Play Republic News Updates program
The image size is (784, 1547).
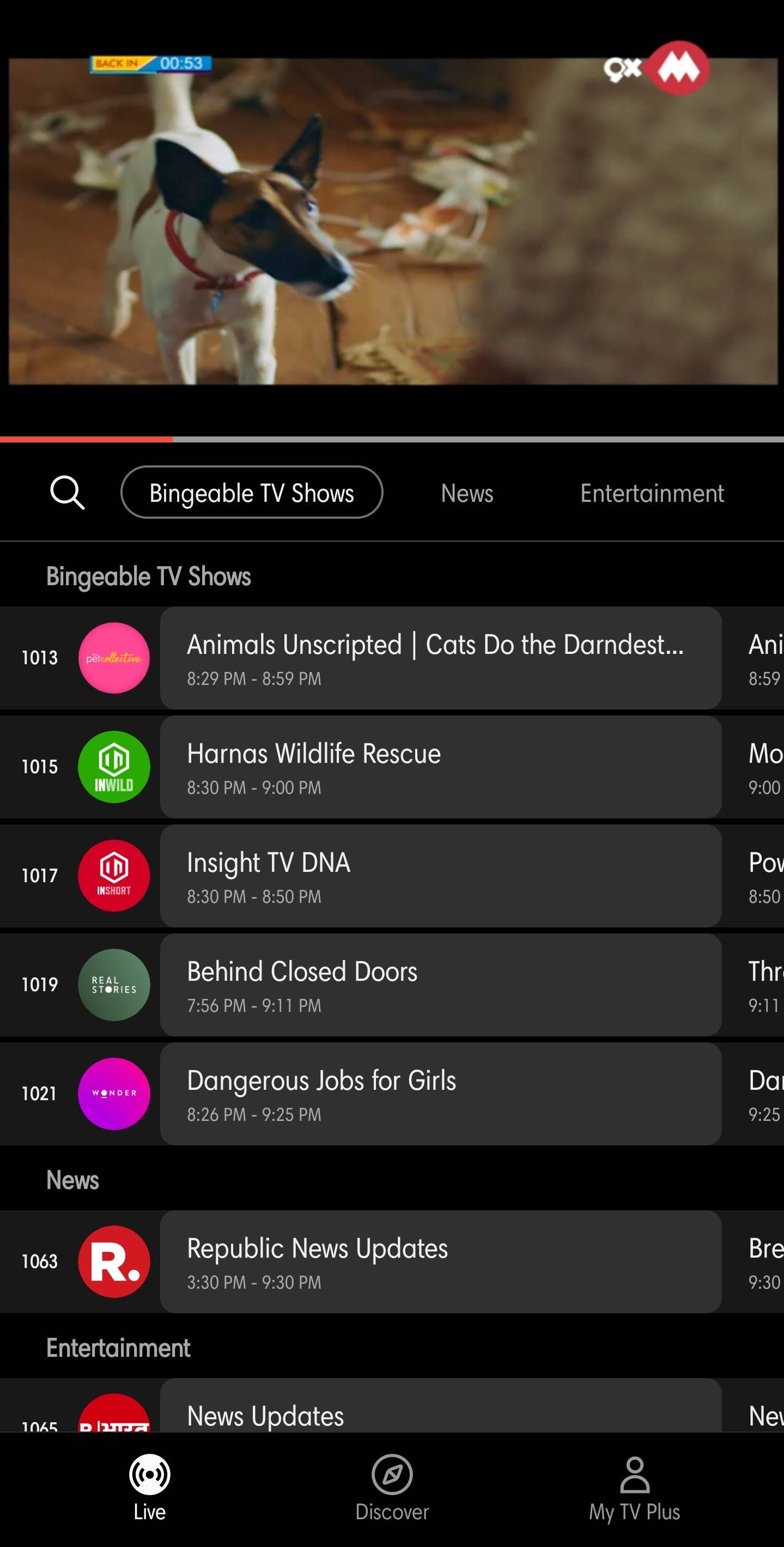pyautogui.click(x=440, y=1261)
